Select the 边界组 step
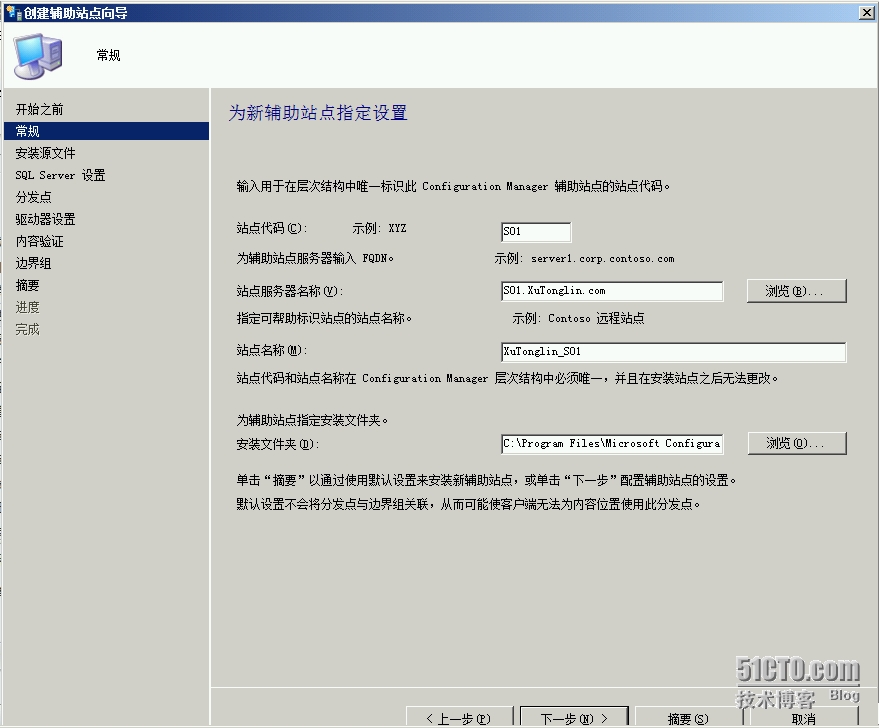This screenshot has width=879, height=728. coord(34,263)
